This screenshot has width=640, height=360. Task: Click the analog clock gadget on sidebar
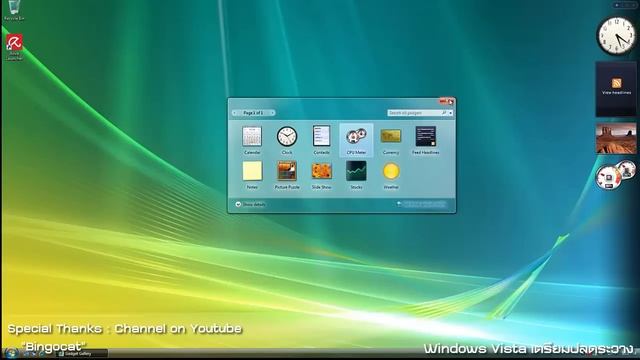tap(617, 36)
